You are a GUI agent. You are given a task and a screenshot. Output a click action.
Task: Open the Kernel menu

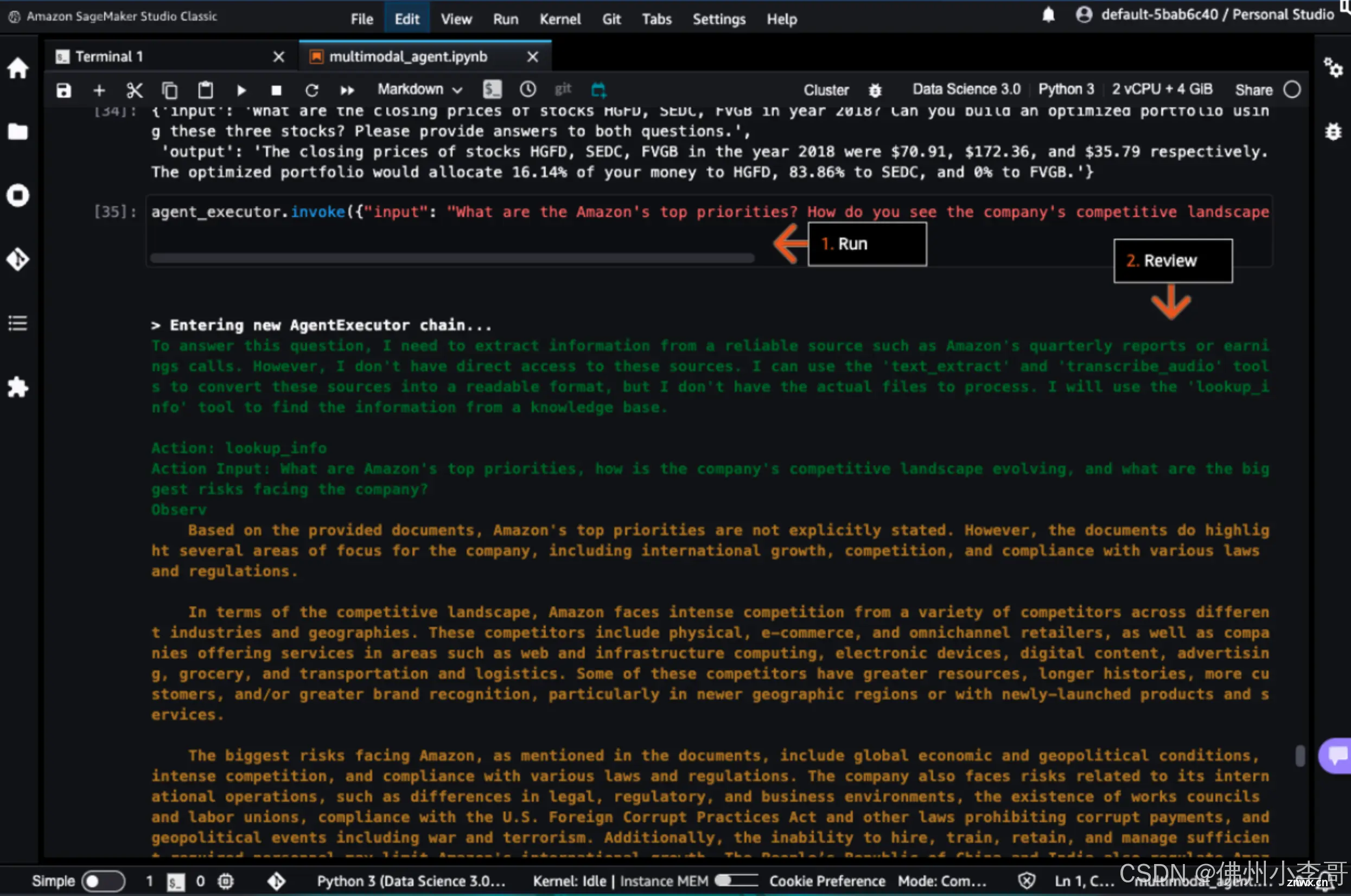pyautogui.click(x=560, y=19)
